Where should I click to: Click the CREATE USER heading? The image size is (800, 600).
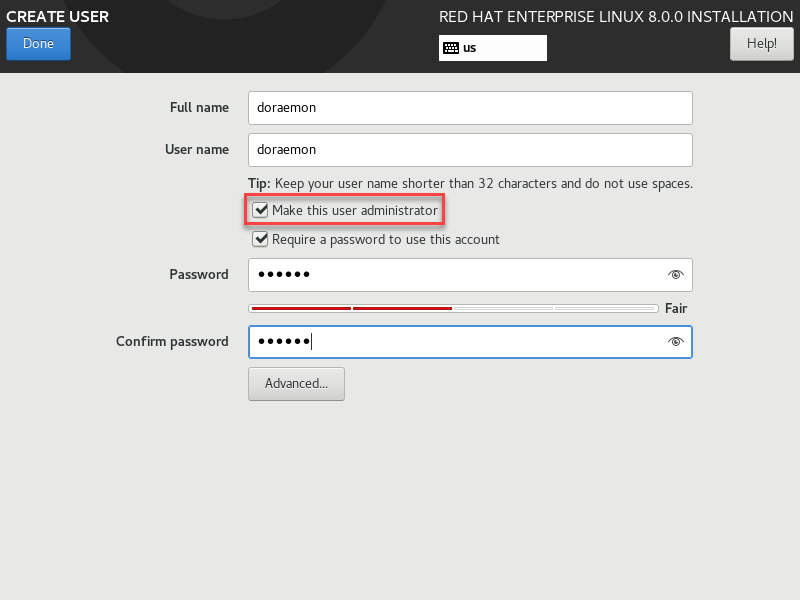pyautogui.click(x=57, y=16)
